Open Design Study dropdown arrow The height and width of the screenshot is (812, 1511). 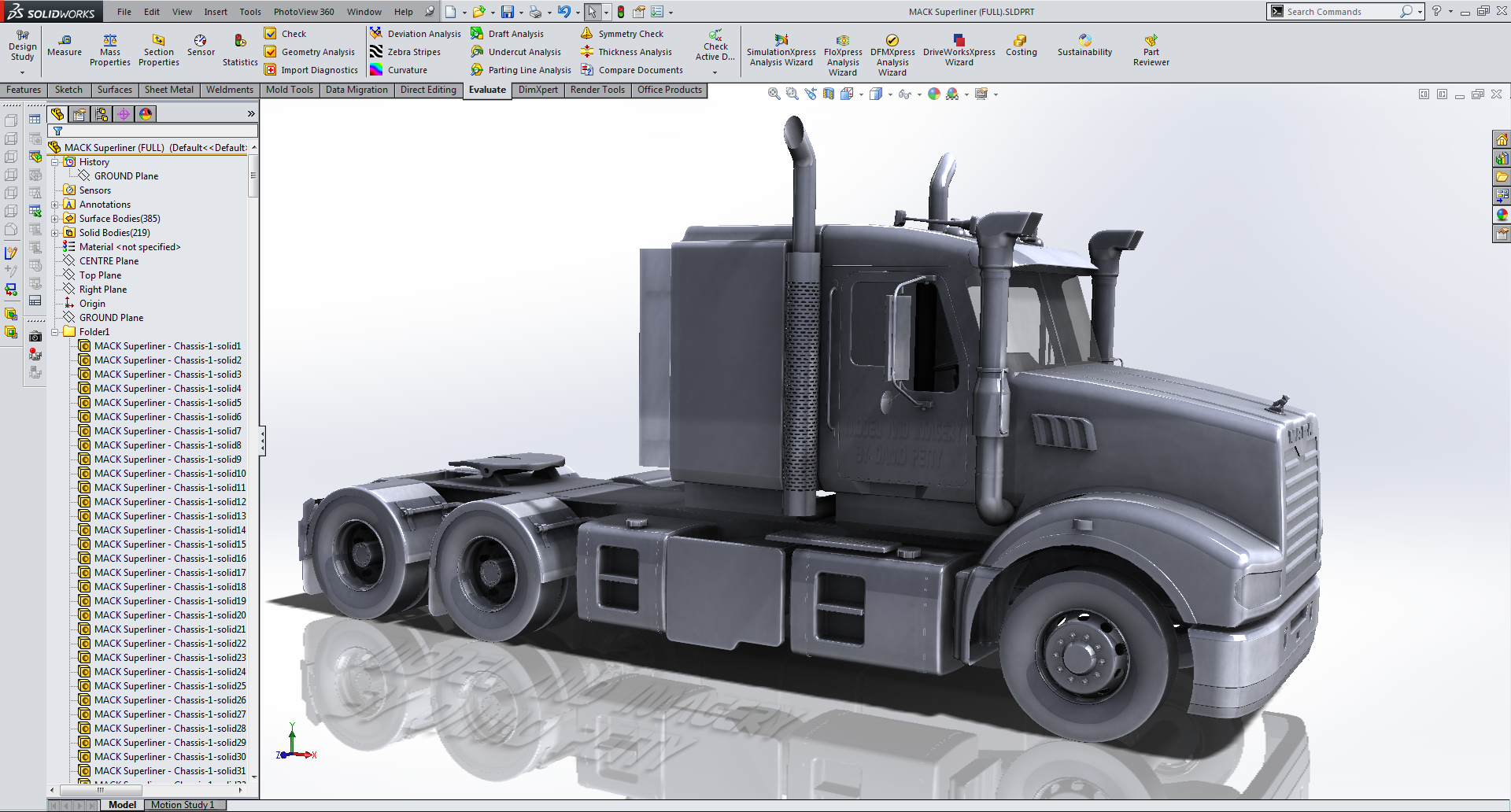coord(22,72)
